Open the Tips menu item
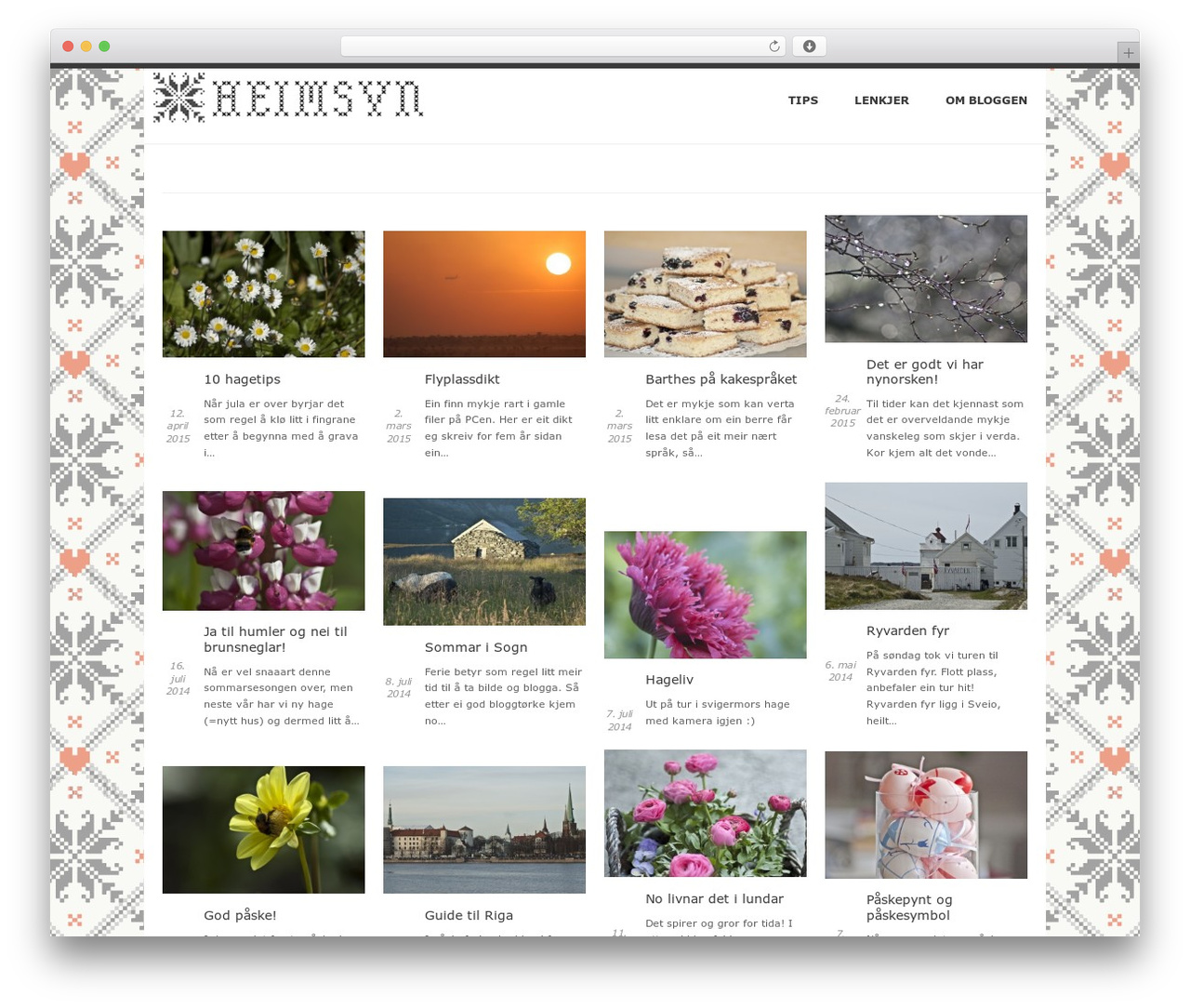The width and height of the screenshot is (1190, 1008). click(x=803, y=100)
